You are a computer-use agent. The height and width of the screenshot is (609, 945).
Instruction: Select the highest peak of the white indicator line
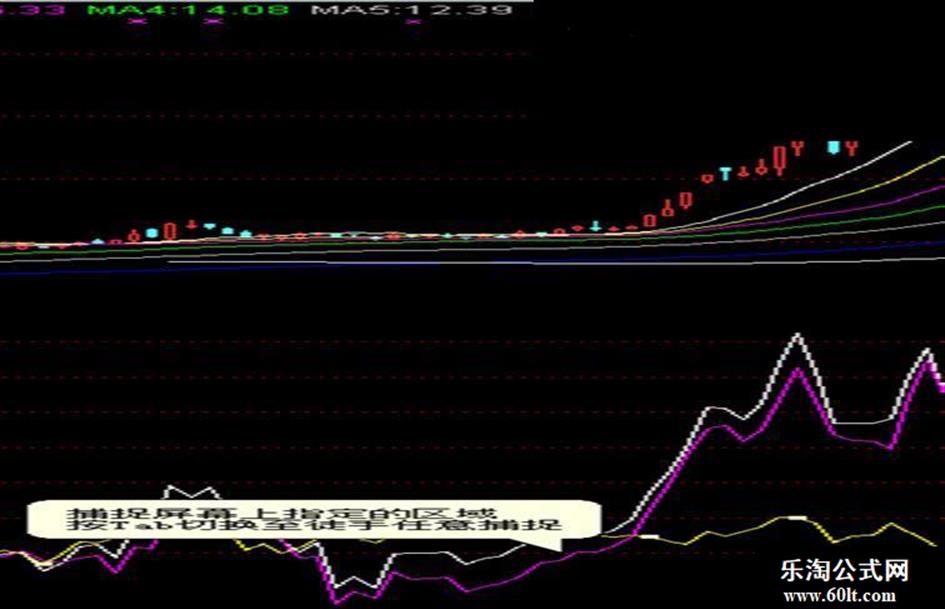797,335
